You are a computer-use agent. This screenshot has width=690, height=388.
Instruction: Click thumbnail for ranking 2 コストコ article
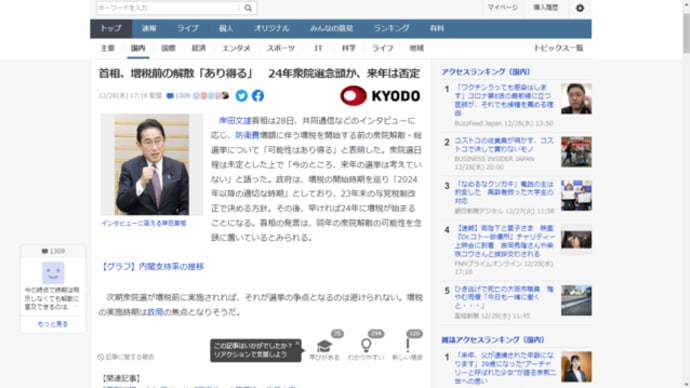point(576,152)
